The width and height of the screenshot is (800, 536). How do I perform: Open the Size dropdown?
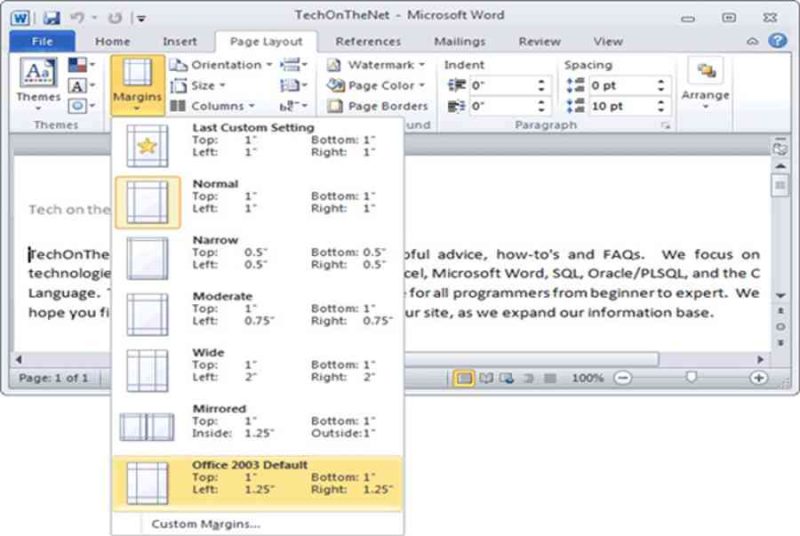pyautogui.click(x=198, y=85)
